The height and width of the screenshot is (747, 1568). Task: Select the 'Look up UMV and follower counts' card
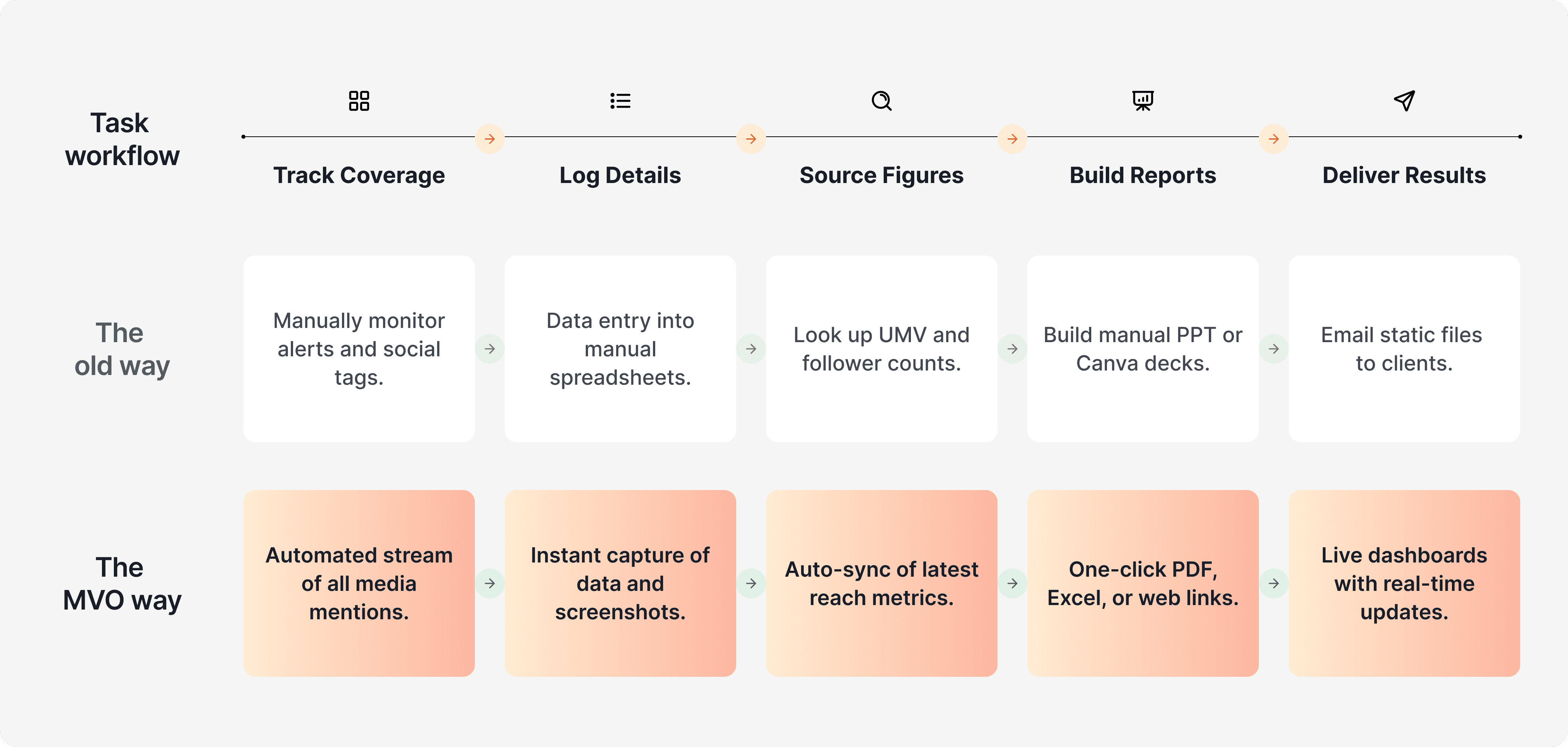click(x=881, y=349)
